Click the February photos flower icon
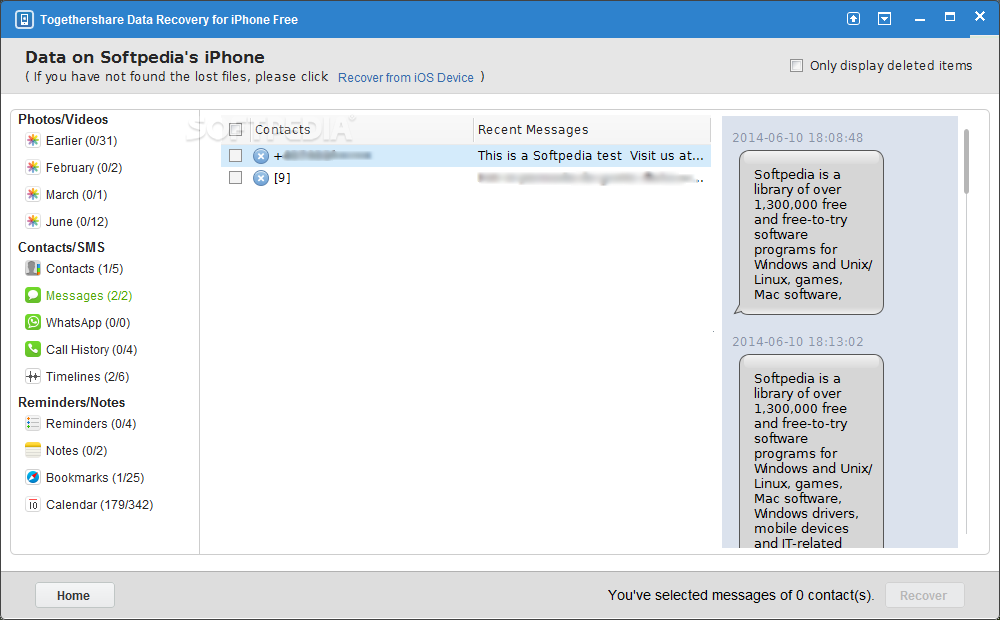This screenshot has width=1000, height=620. (33, 167)
